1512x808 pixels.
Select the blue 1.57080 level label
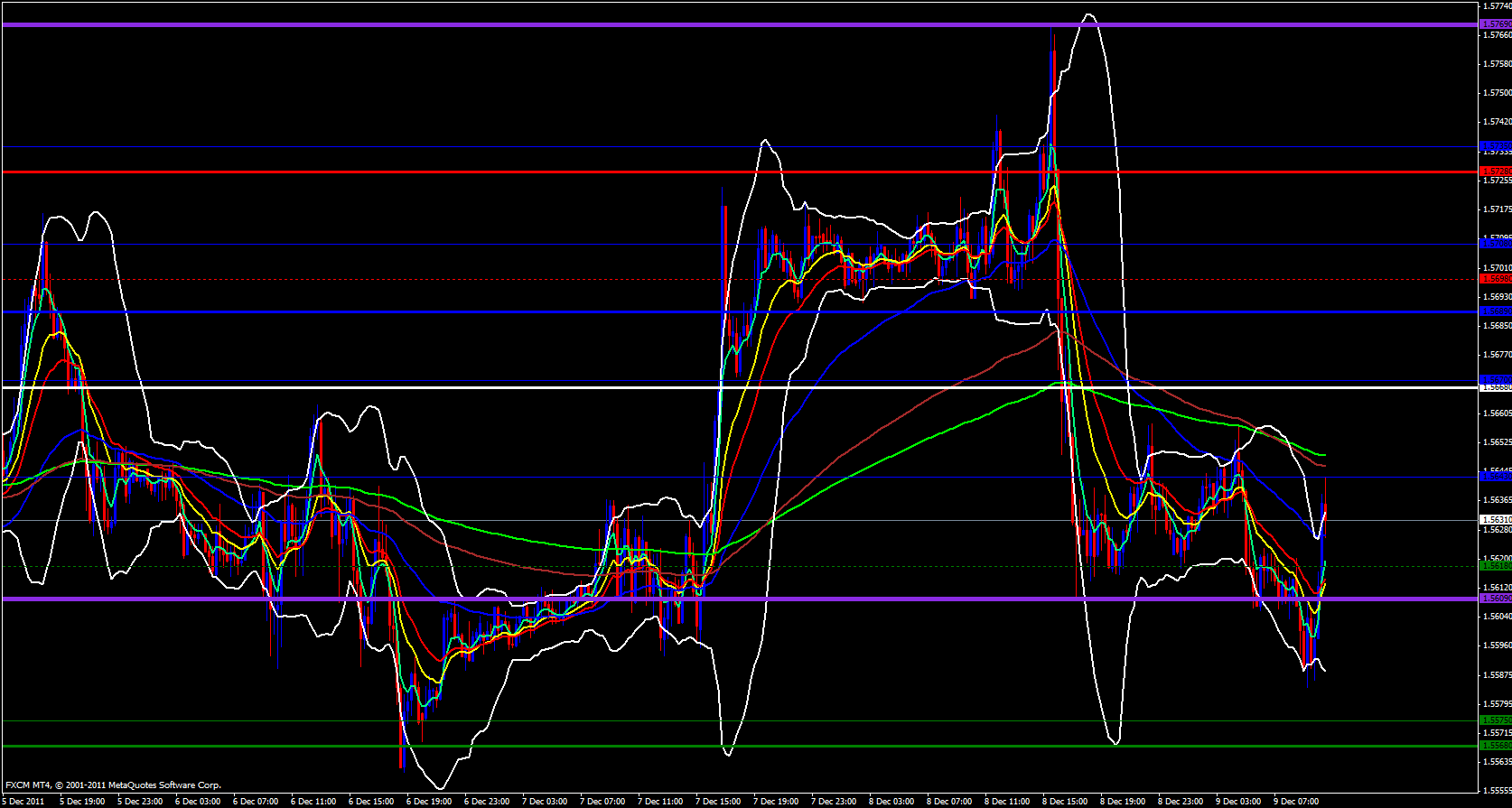tap(1495, 244)
